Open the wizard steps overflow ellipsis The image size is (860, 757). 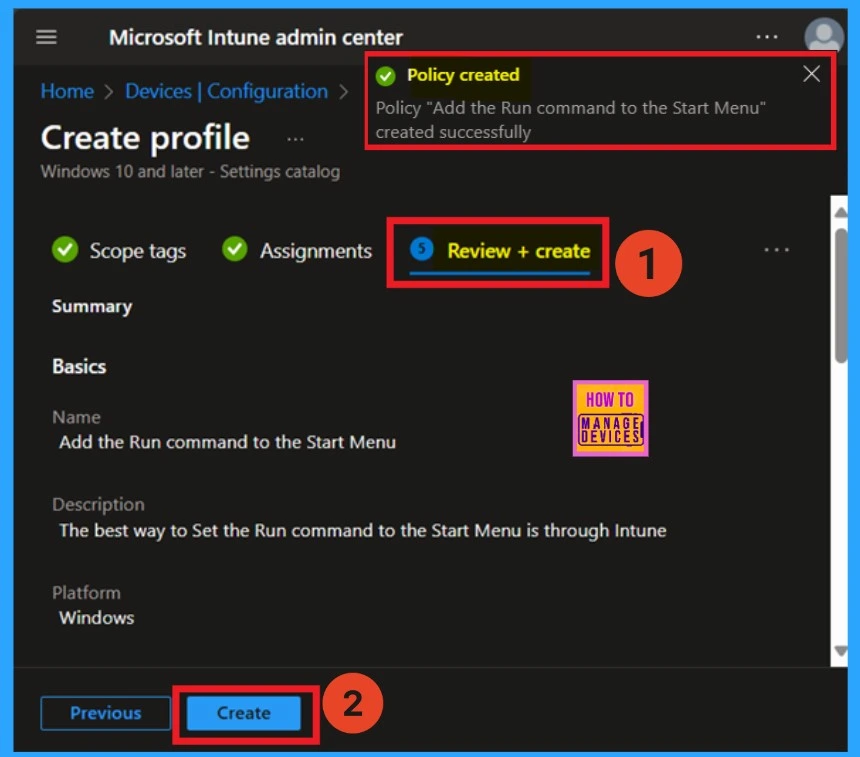click(x=777, y=250)
